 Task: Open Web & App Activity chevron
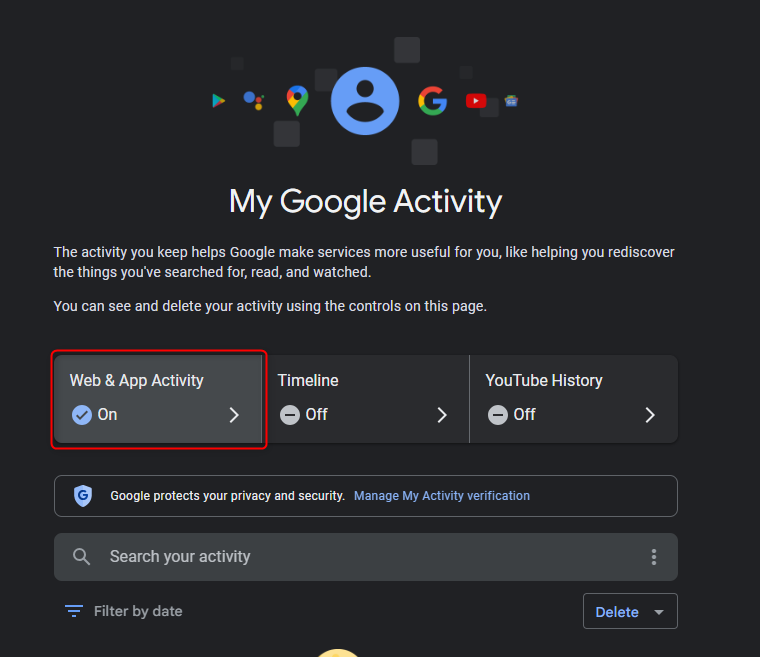[x=234, y=415]
